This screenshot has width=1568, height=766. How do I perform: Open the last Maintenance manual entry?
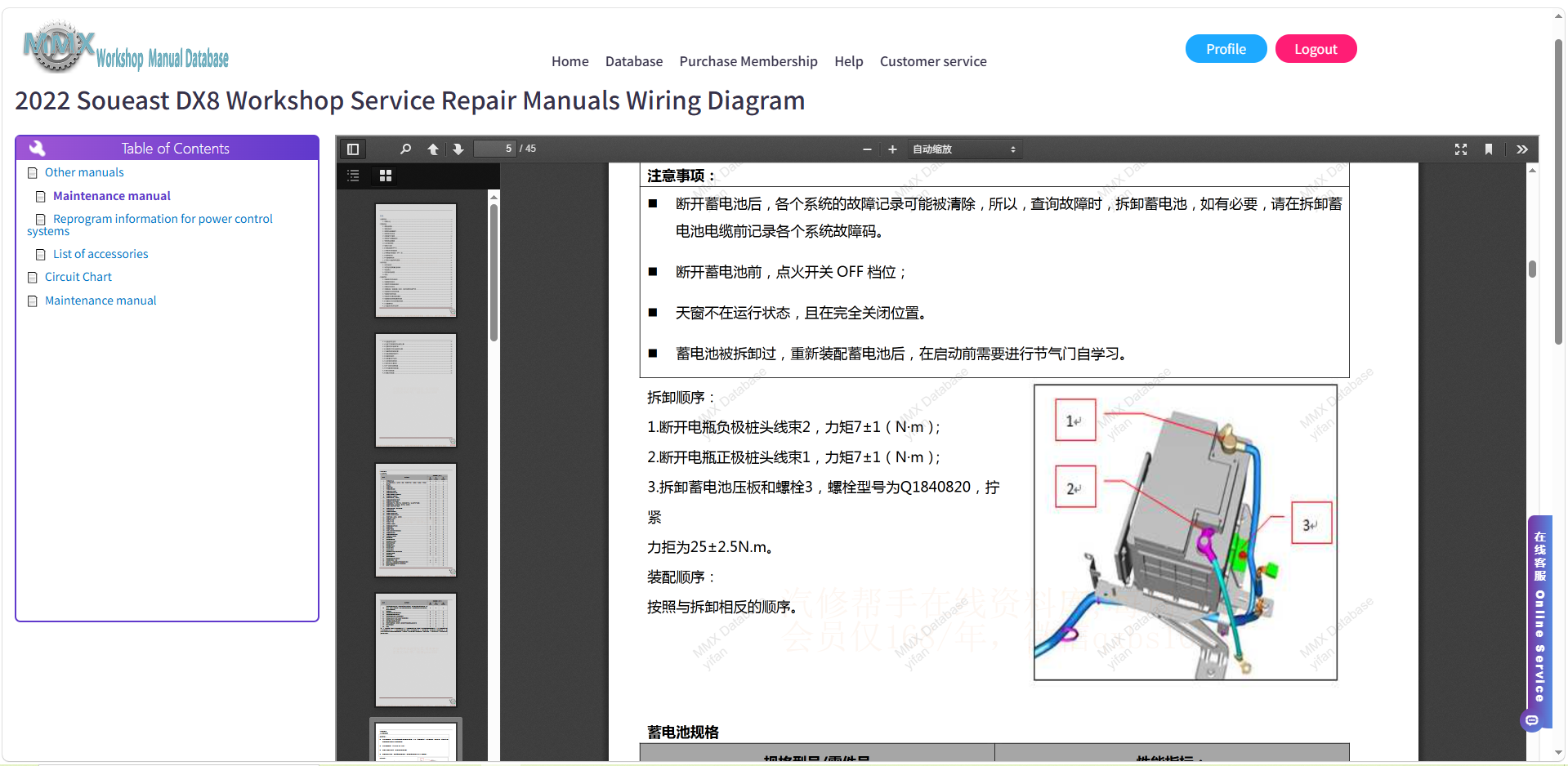pos(101,301)
